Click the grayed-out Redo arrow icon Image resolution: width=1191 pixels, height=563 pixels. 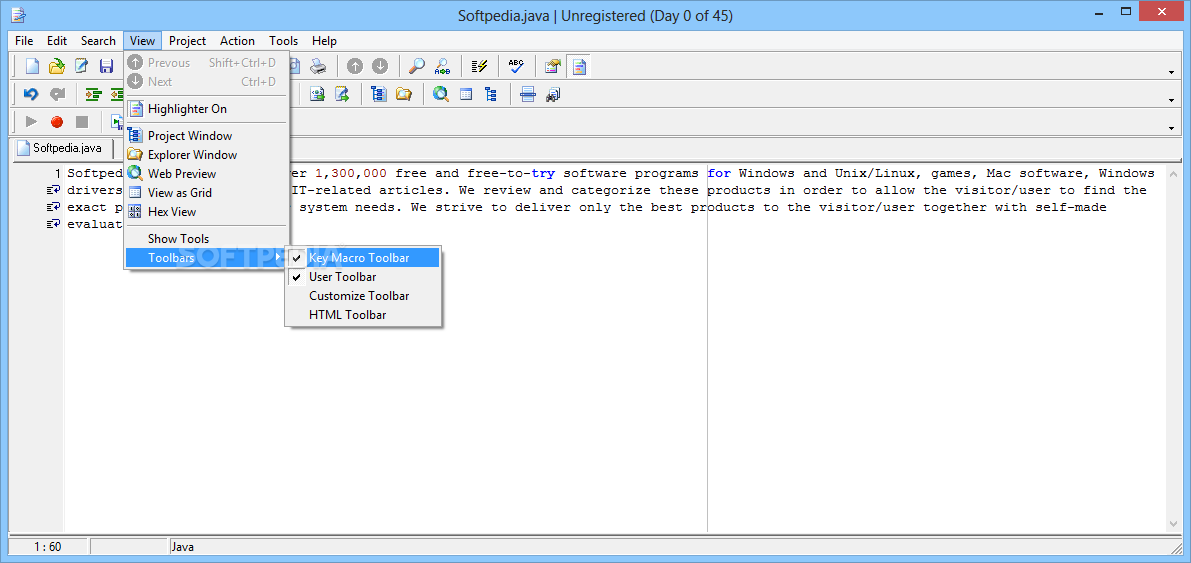pyautogui.click(x=56, y=94)
